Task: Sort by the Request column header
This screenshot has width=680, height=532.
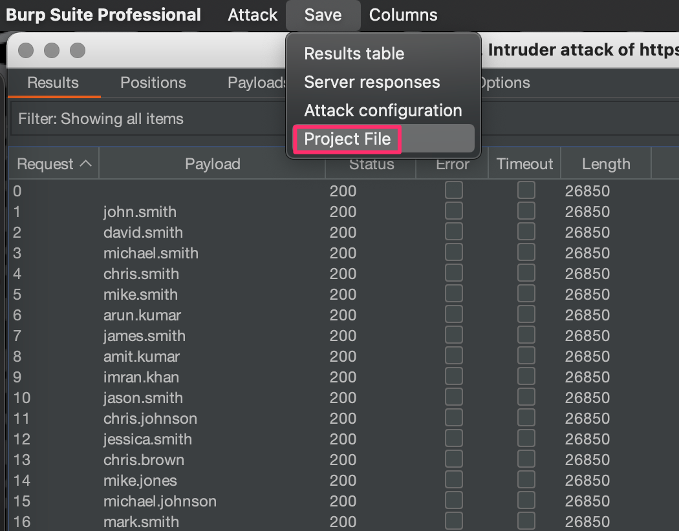Action: coord(54,164)
